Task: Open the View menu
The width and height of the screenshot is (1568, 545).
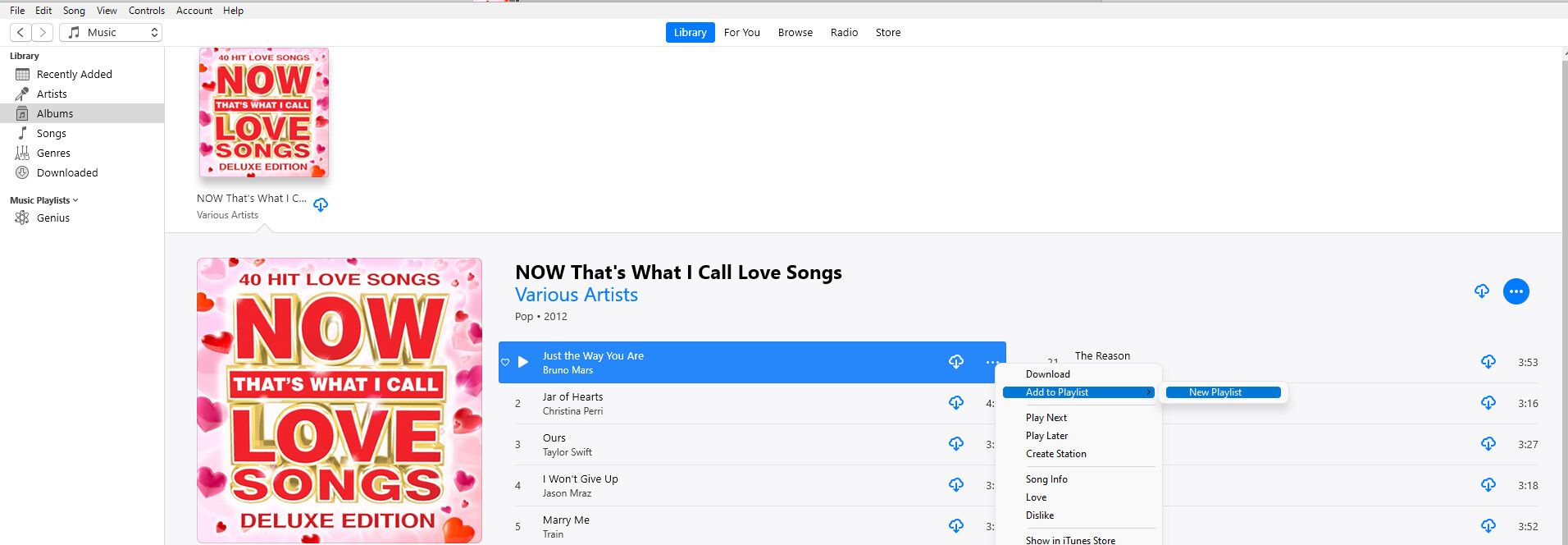Action: pos(107,11)
